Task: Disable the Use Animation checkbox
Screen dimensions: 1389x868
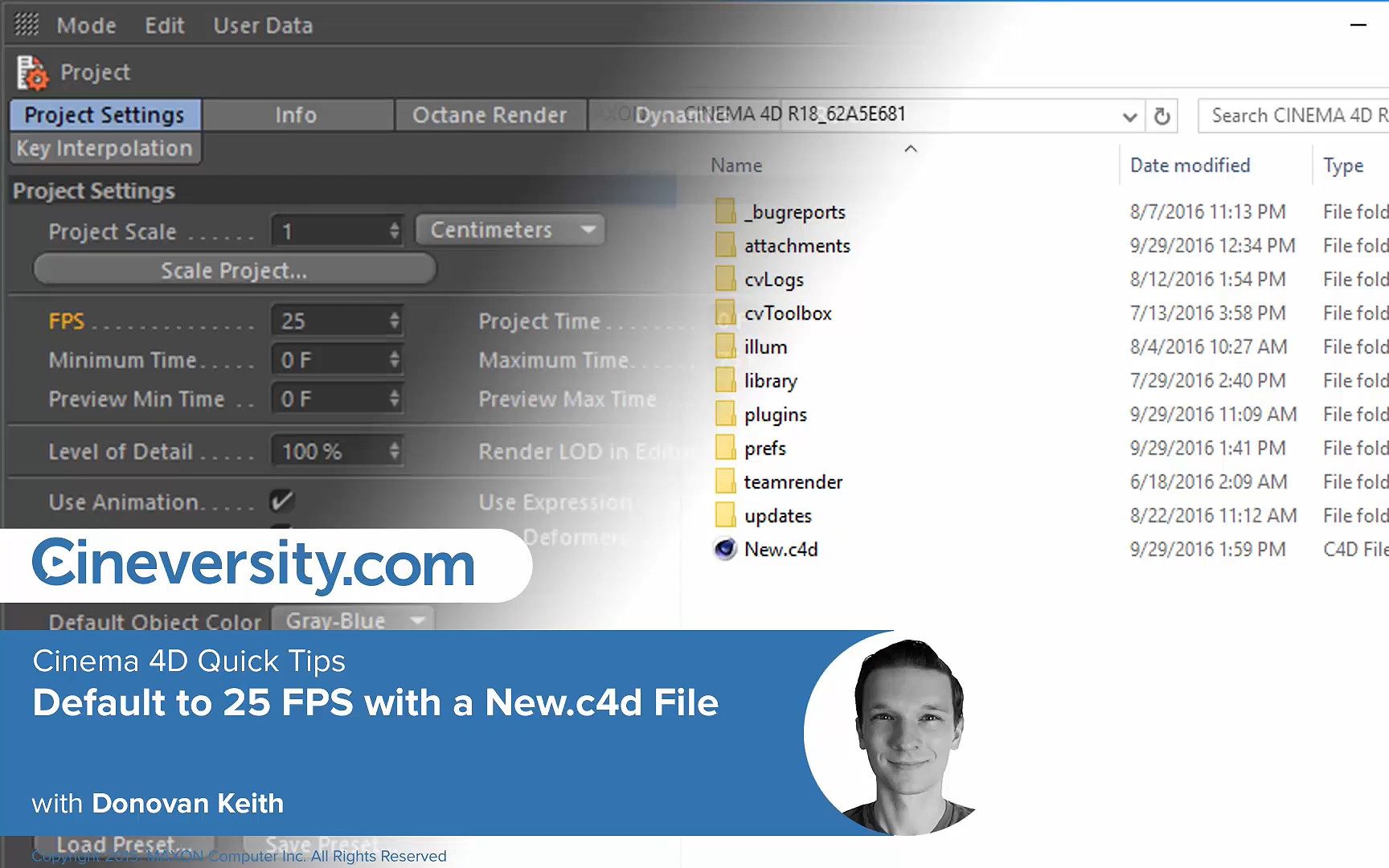Action: pyautogui.click(x=282, y=501)
